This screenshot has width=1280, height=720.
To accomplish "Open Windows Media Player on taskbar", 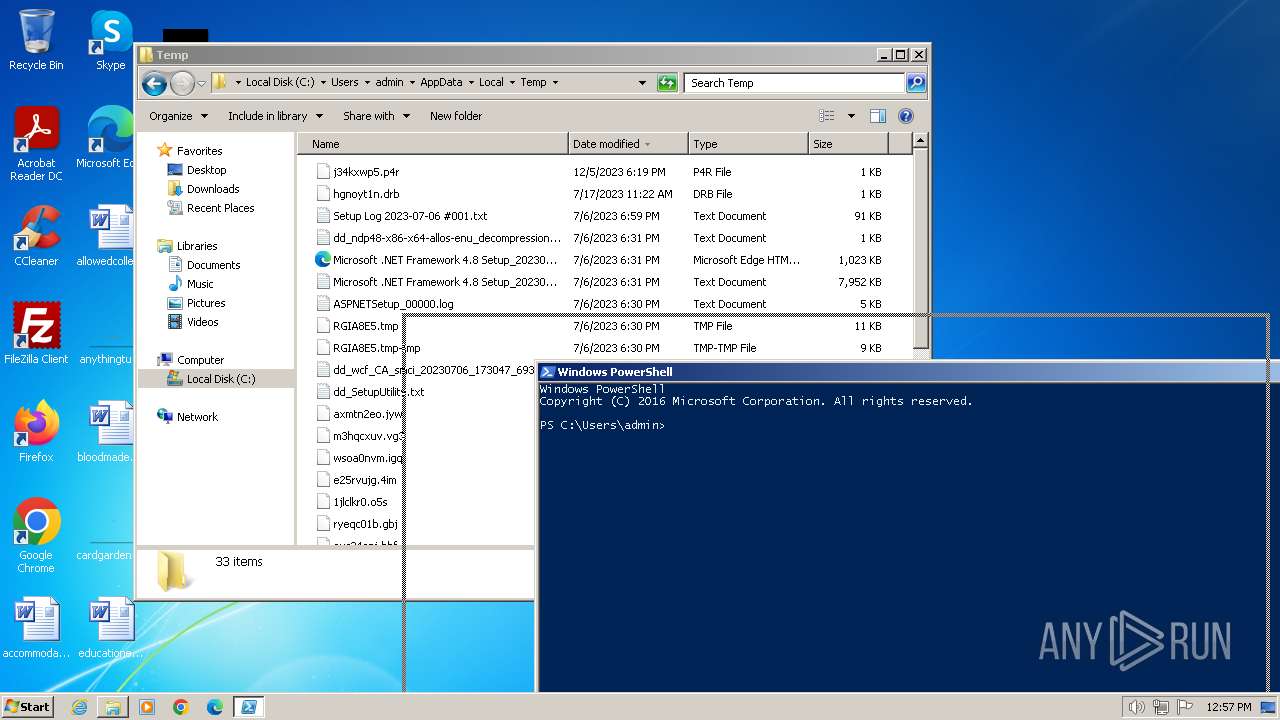I will [147, 707].
